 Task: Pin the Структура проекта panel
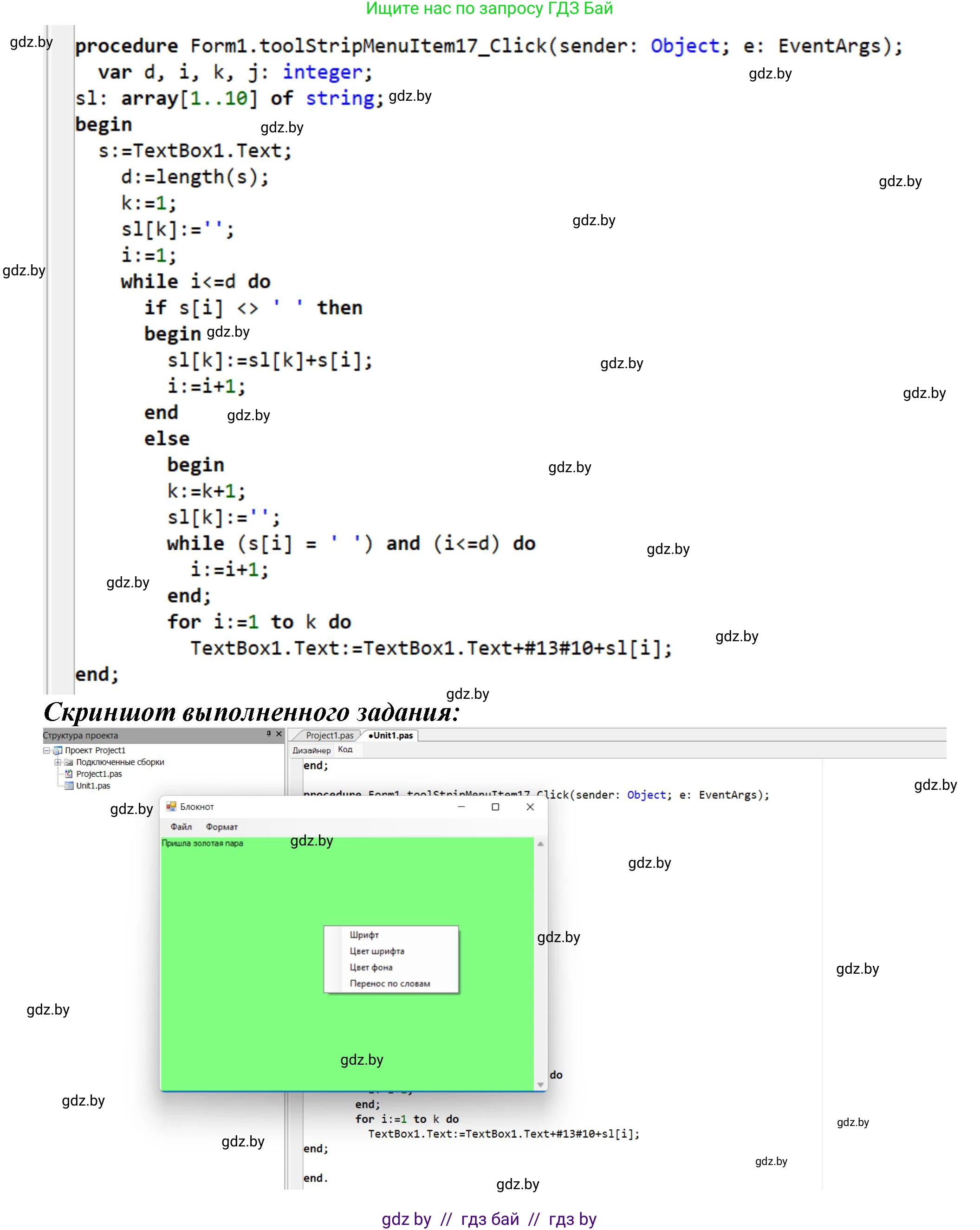tap(269, 734)
